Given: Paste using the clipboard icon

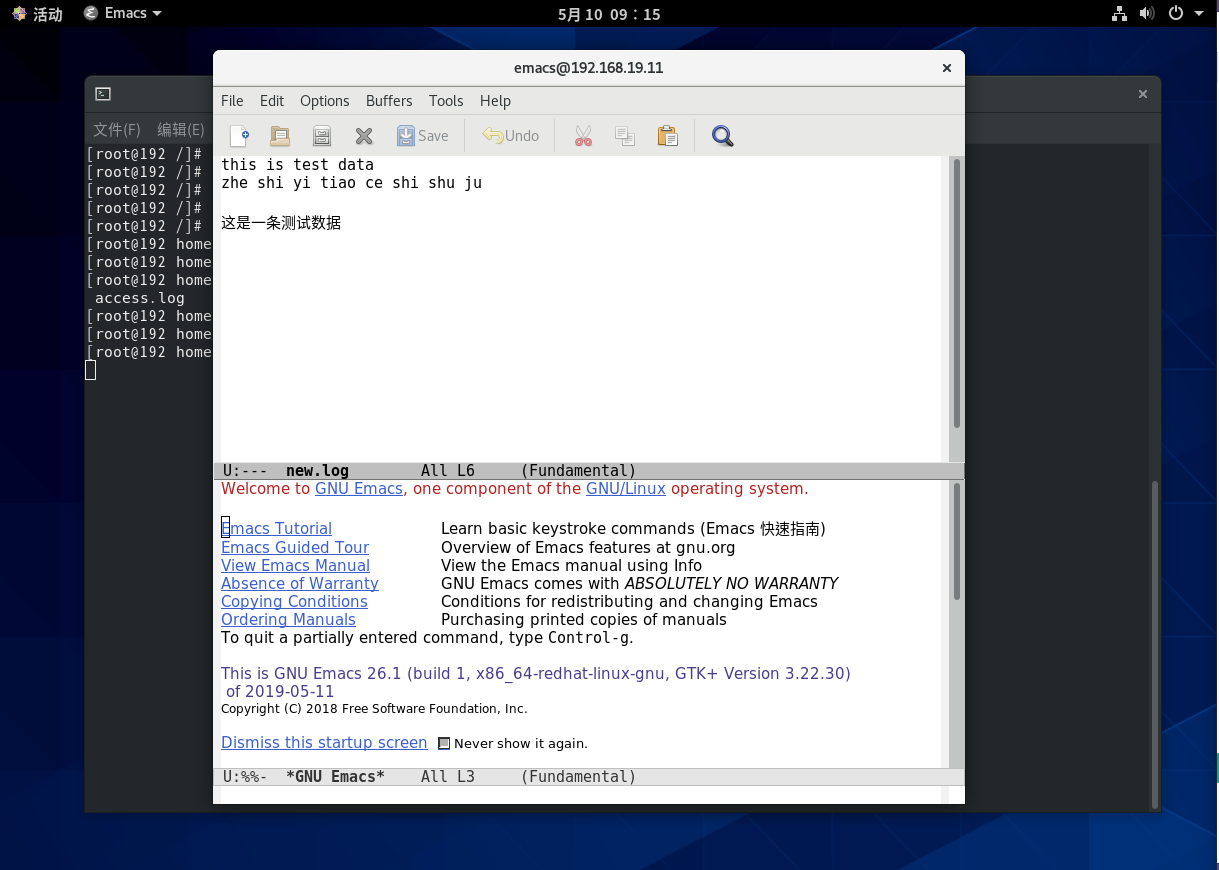Looking at the screenshot, I should (667, 136).
